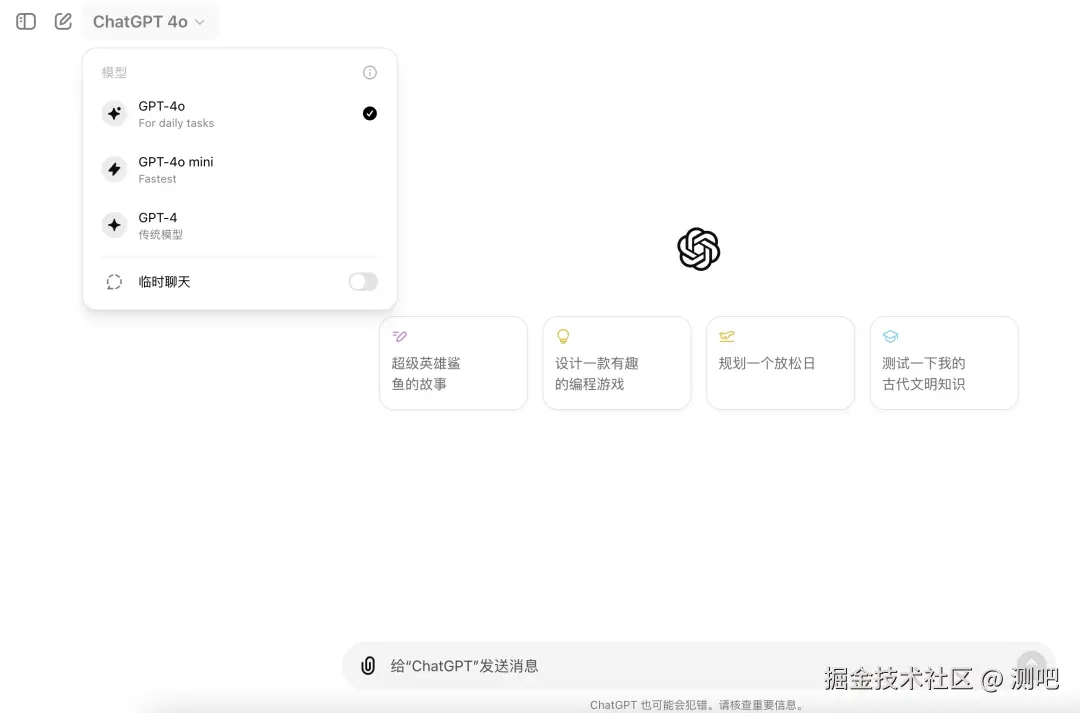Viewport: 1080px width, 713px height.
Task: Choose the GPT-4o mini model
Action: pyautogui.click(x=240, y=169)
